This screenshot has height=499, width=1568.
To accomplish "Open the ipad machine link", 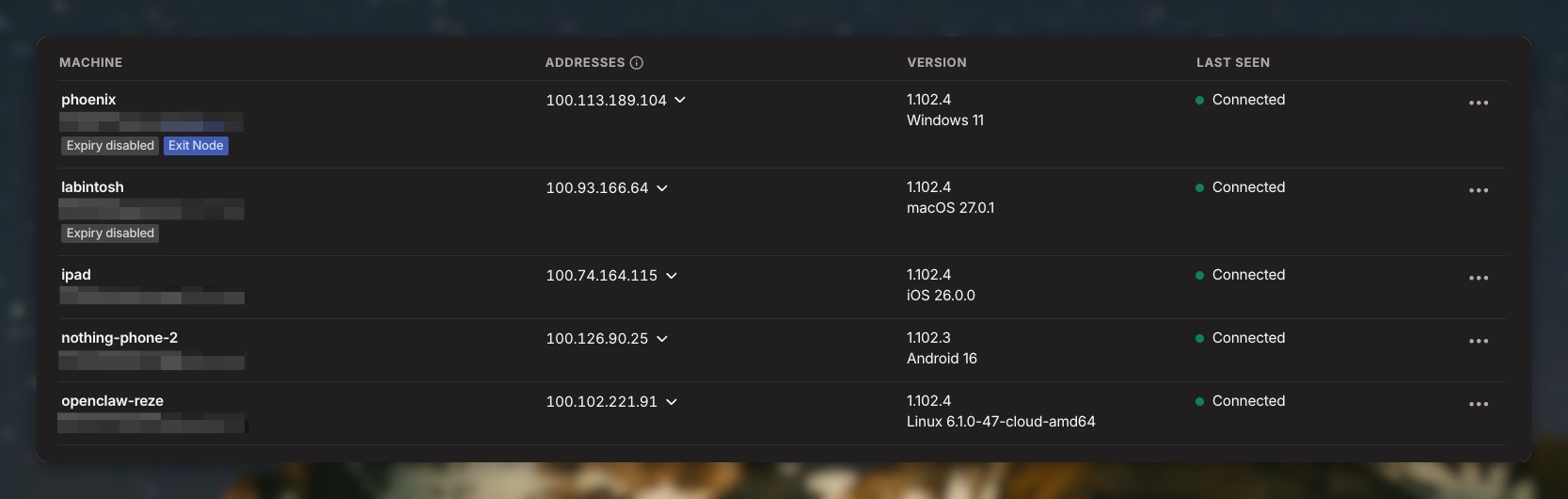I will point(76,275).
